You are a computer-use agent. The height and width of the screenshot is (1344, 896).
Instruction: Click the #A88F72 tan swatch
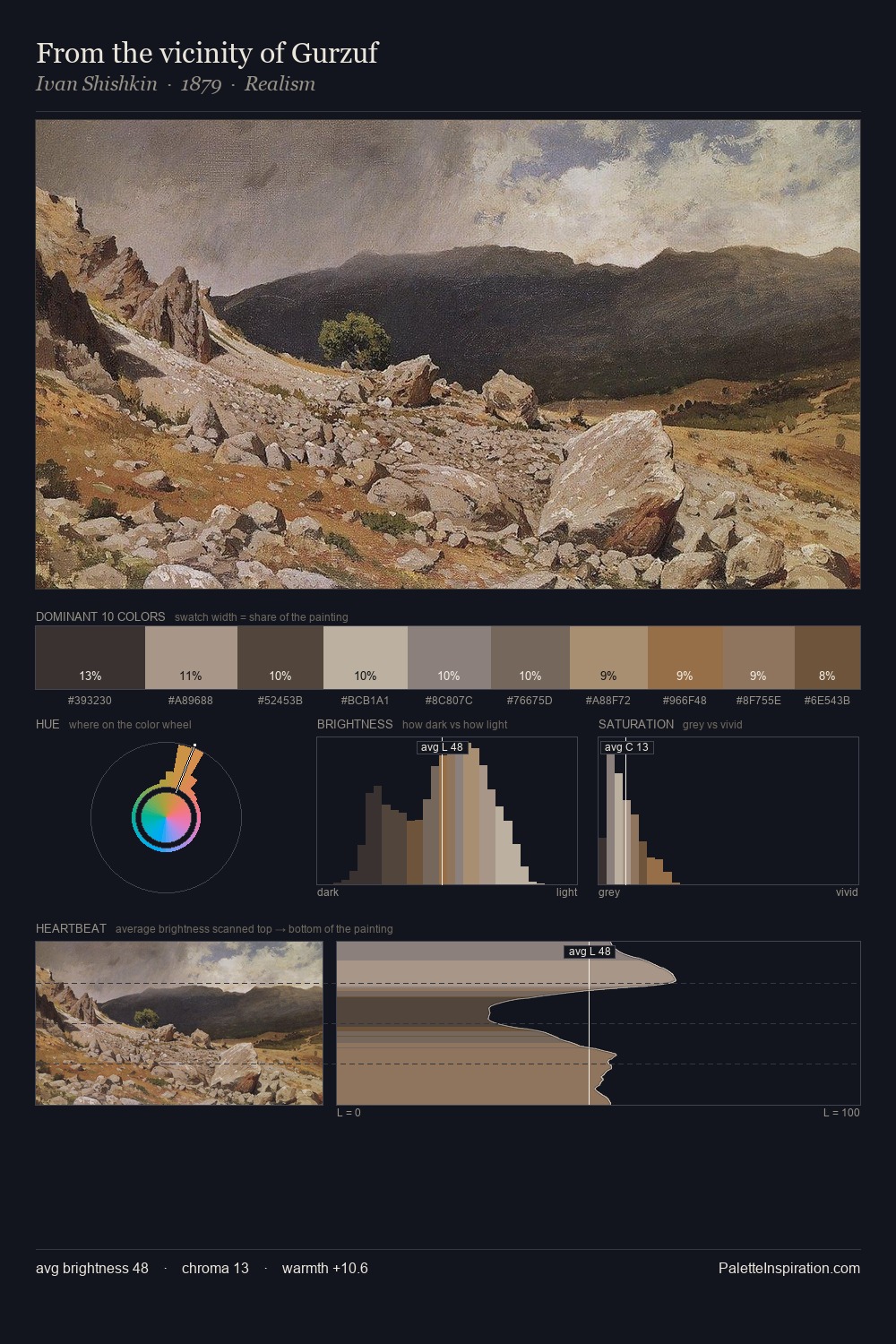pyautogui.click(x=608, y=658)
